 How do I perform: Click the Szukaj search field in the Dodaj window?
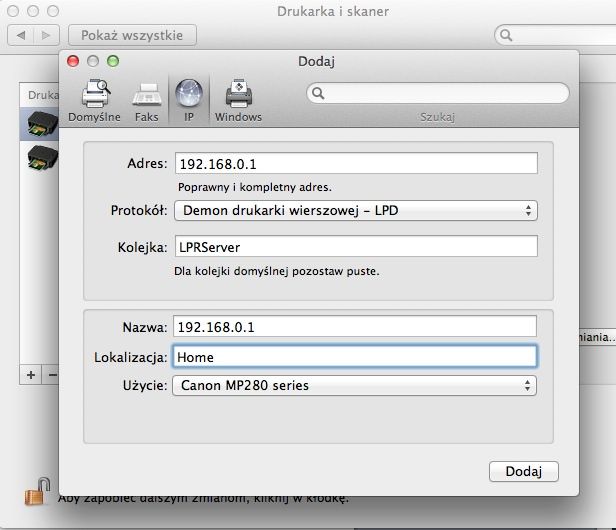pos(438,93)
